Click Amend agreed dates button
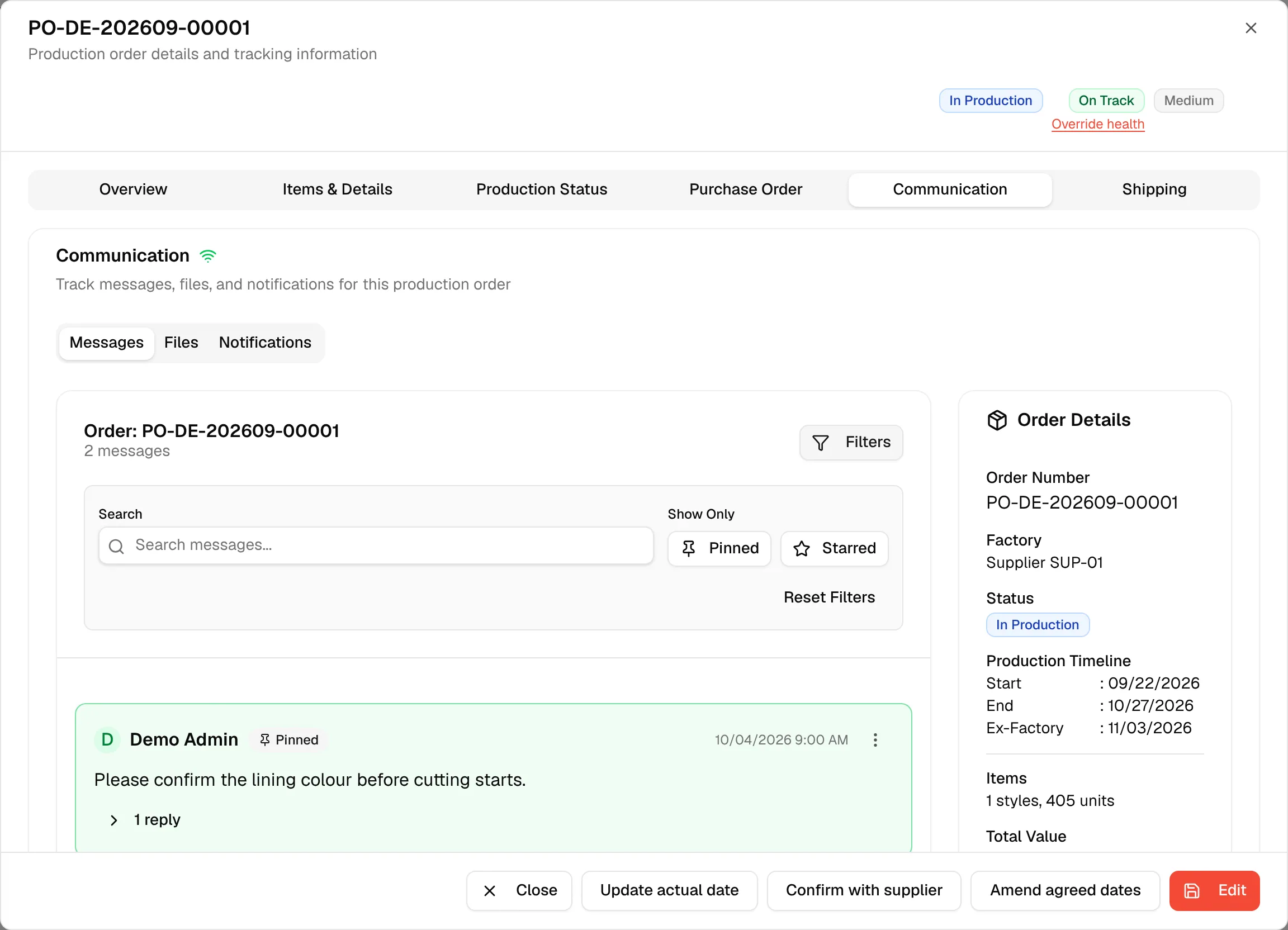Viewport: 1288px width, 930px height. (x=1066, y=891)
